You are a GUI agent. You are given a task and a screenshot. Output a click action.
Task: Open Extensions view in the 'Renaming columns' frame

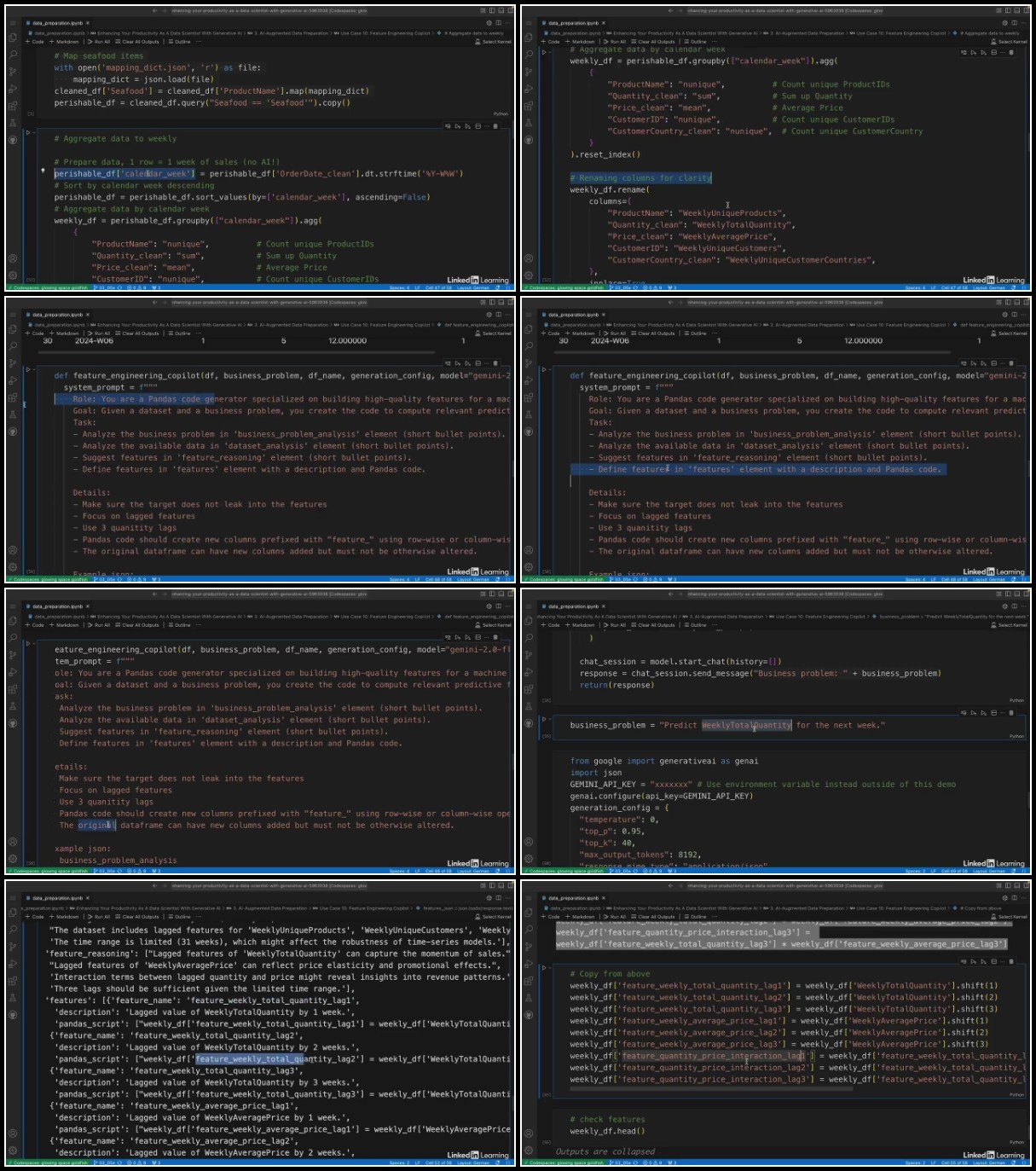(x=529, y=106)
